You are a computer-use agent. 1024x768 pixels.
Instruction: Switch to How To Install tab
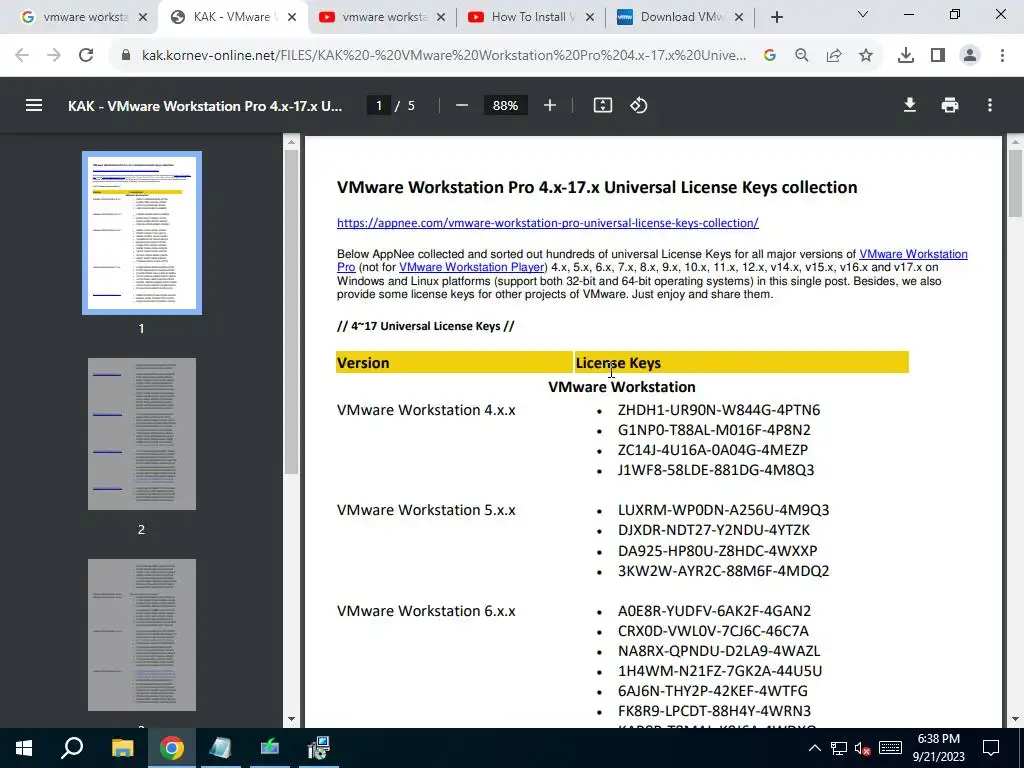(530, 17)
